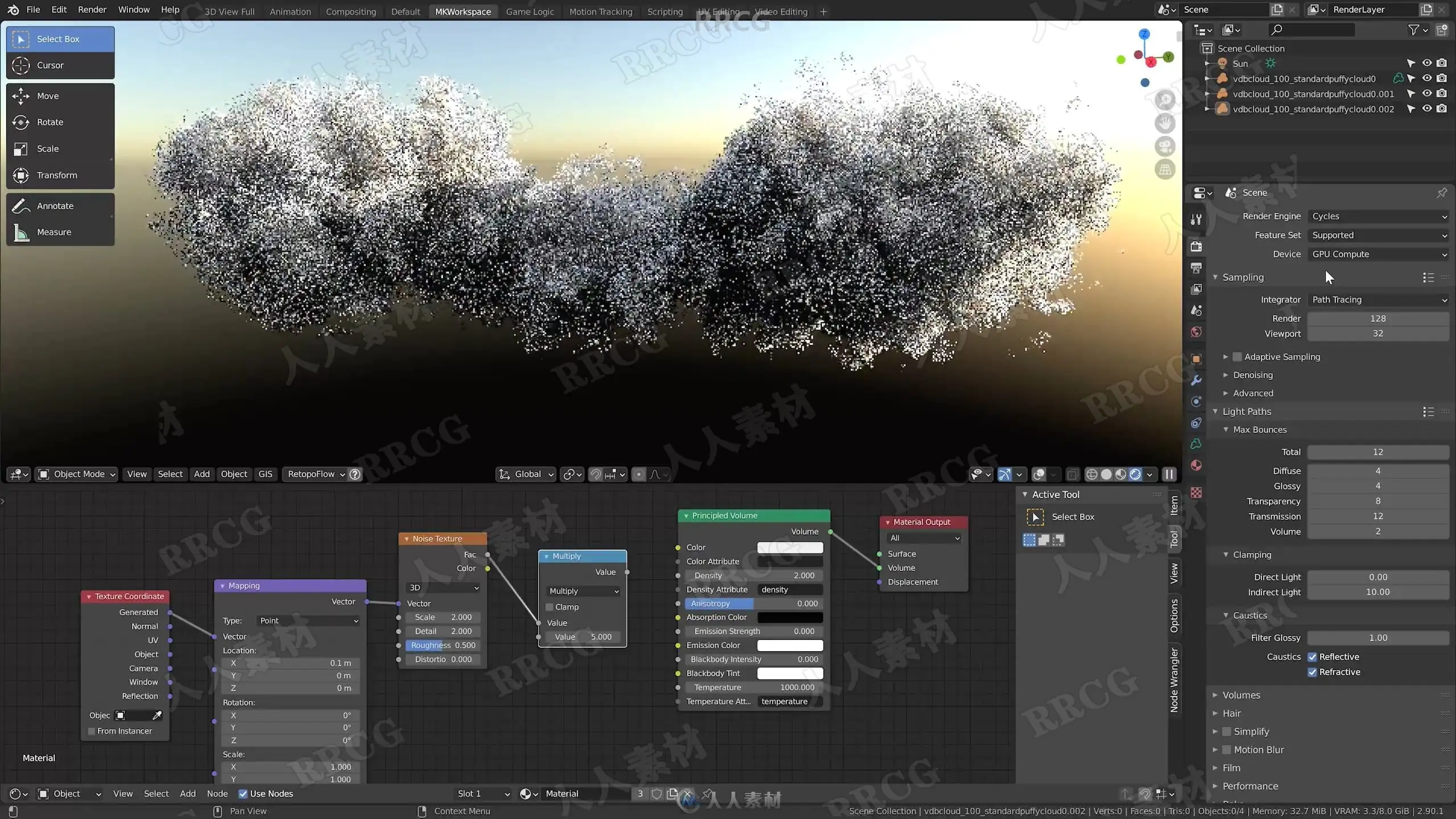Image resolution: width=1456 pixels, height=819 pixels.
Task: Open Object Mode dropdown
Action: 77,474
